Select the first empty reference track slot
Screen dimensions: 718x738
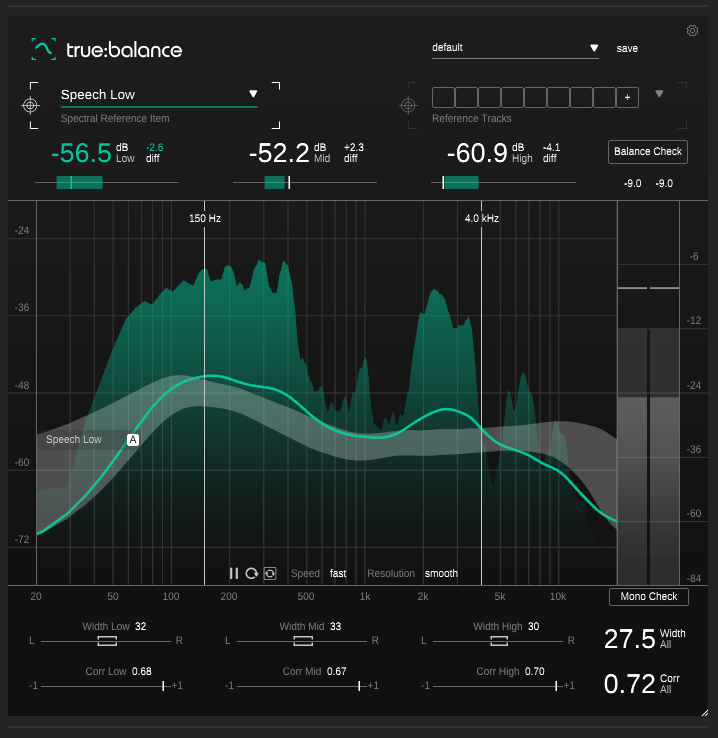click(443, 97)
